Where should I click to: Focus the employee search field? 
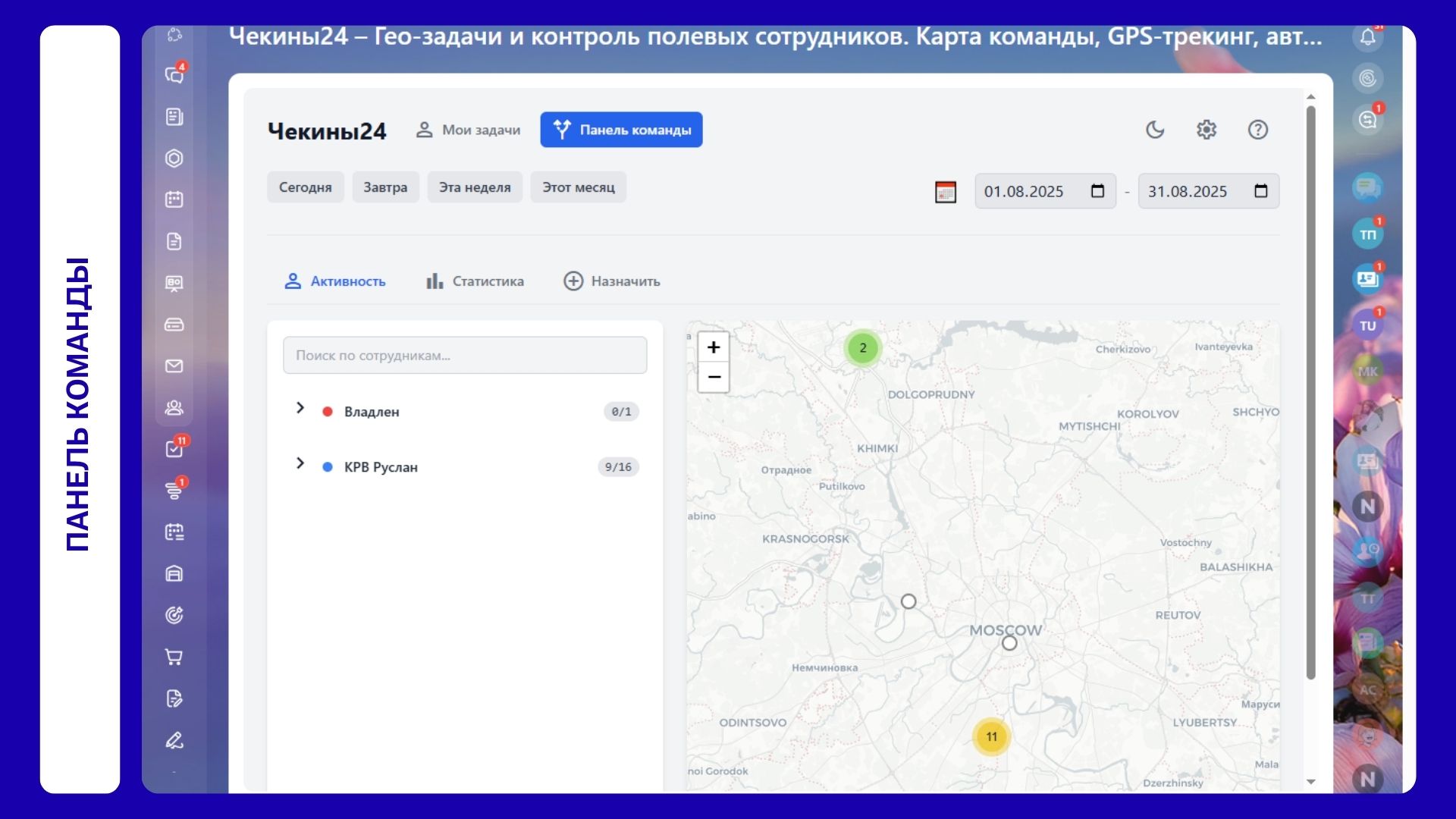tap(464, 355)
